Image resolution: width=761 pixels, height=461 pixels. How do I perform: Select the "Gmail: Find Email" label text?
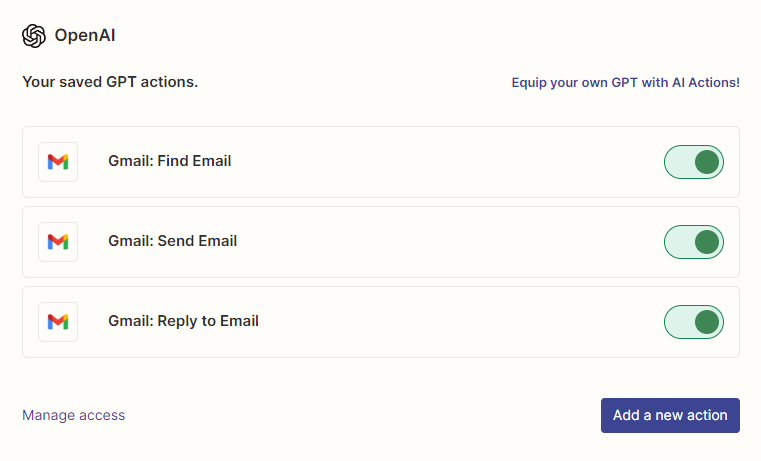170,161
